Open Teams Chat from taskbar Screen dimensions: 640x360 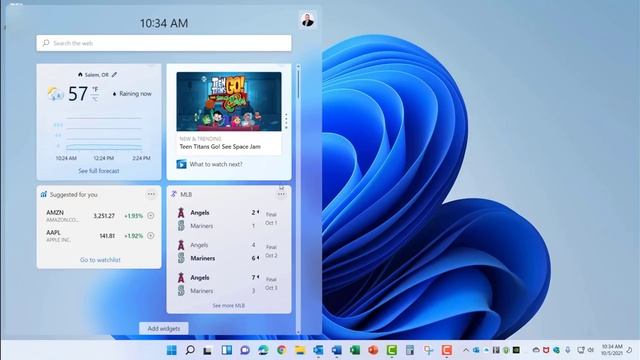tap(245, 350)
